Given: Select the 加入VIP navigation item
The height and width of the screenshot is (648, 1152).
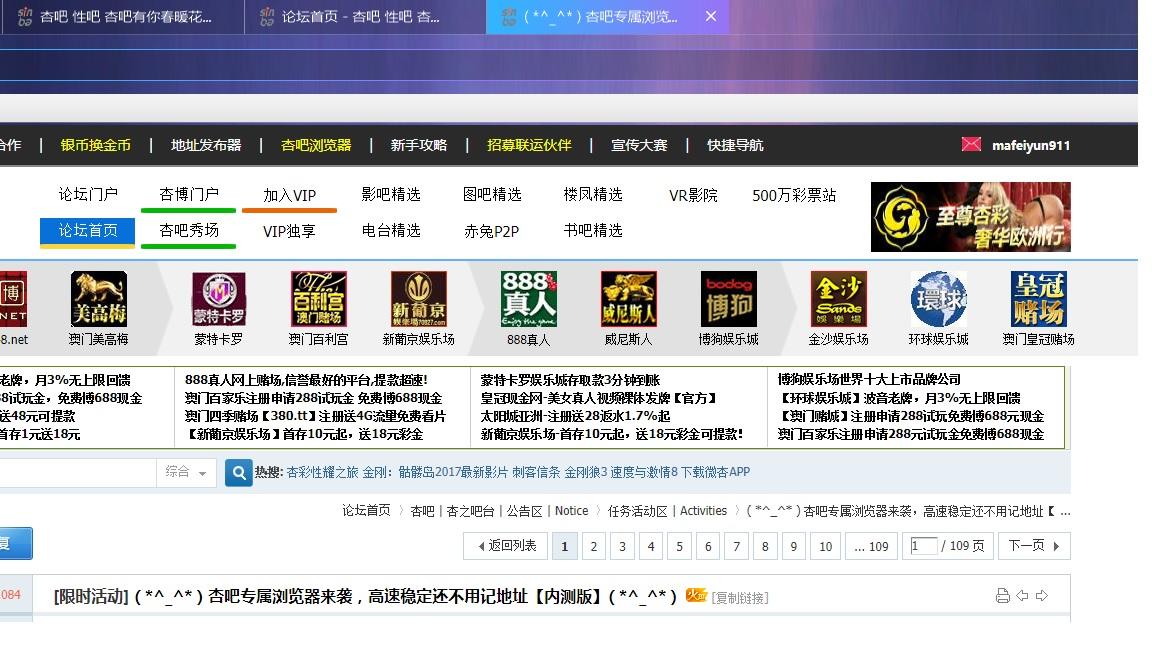Looking at the screenshot, I should [289, 195].
